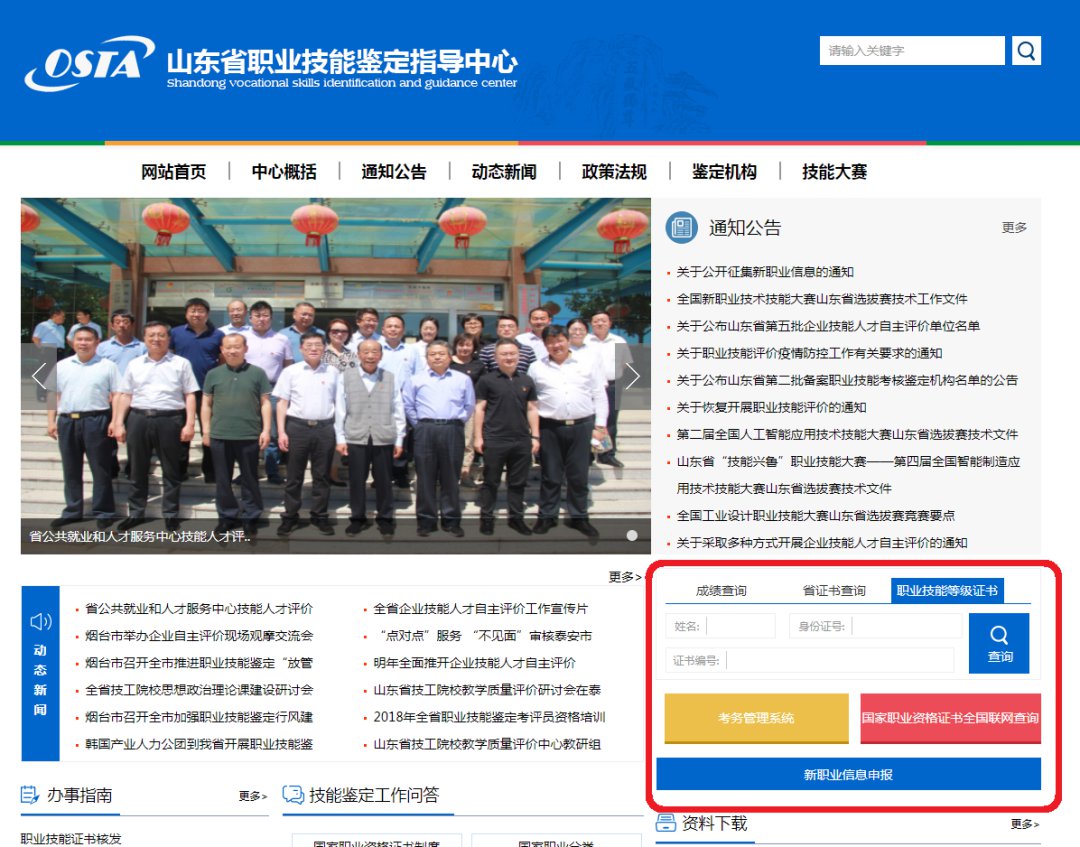The height and width of the screenshot is (847, 1080).
Task: Switch to 成绩查询 tab
Action: click(x=720, y=591)
